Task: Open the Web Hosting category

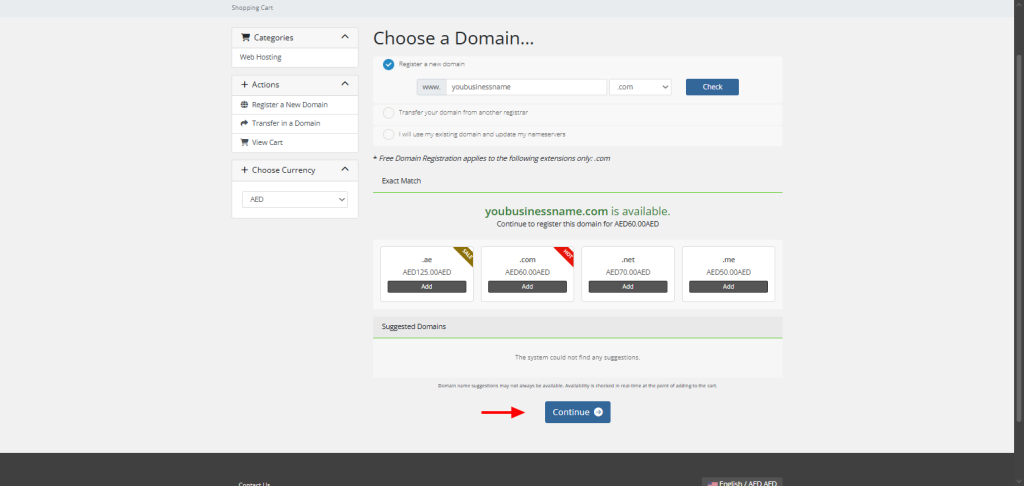Action: (x=261, y=57)
